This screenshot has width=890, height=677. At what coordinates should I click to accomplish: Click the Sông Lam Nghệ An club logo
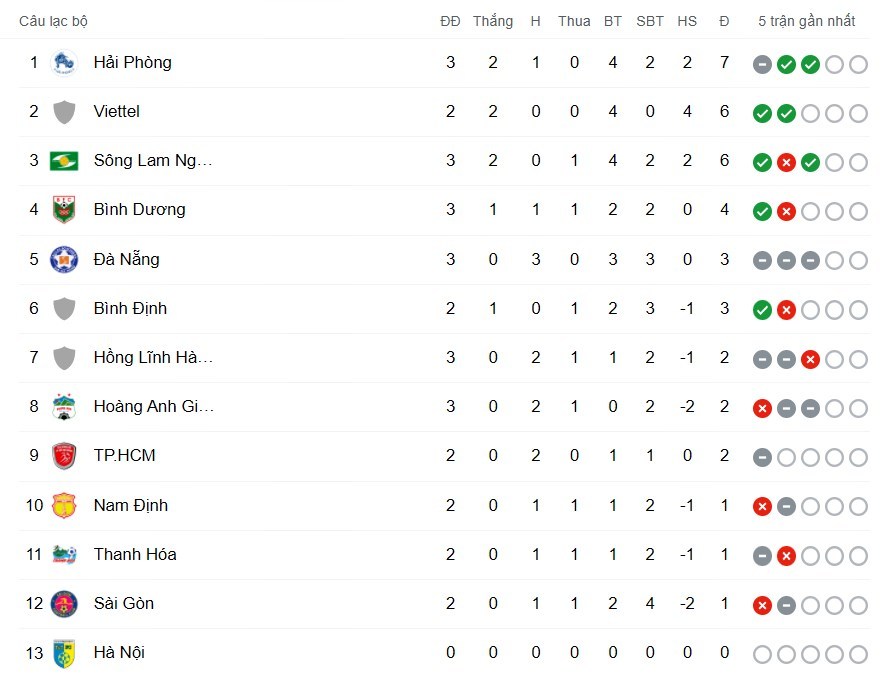click(64, 161)
